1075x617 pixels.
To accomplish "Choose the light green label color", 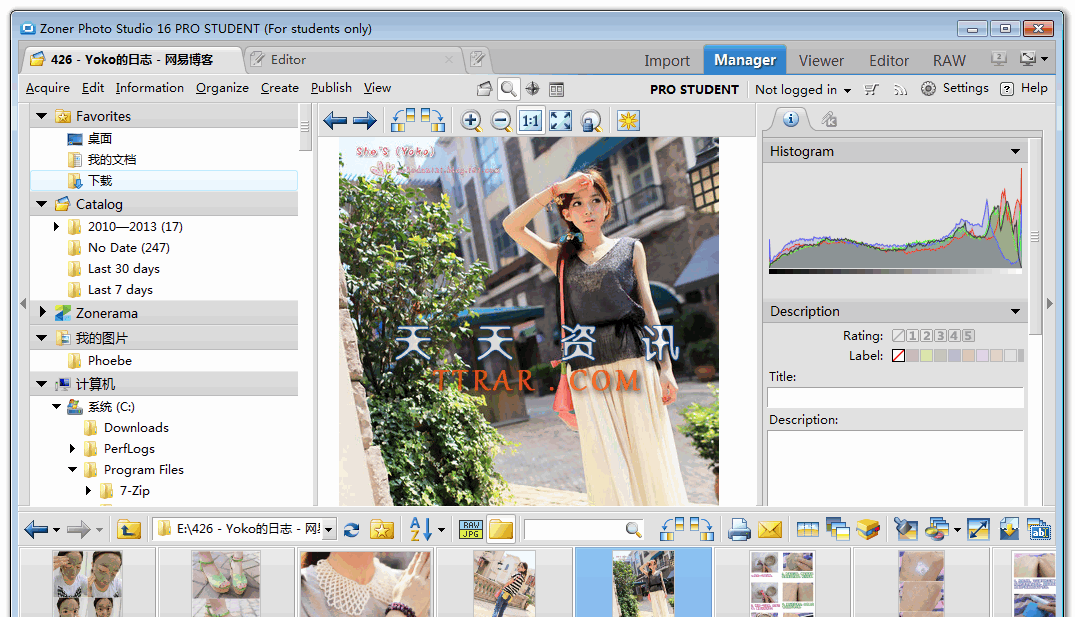I will [x=927, y=355].
